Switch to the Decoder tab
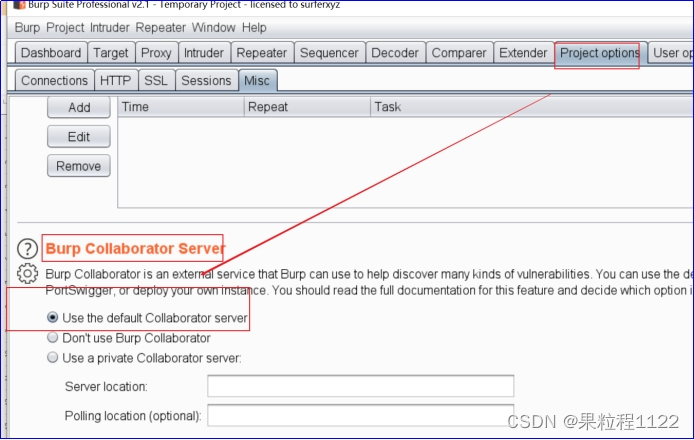694x440 pixels. click(x=395, y=53)
